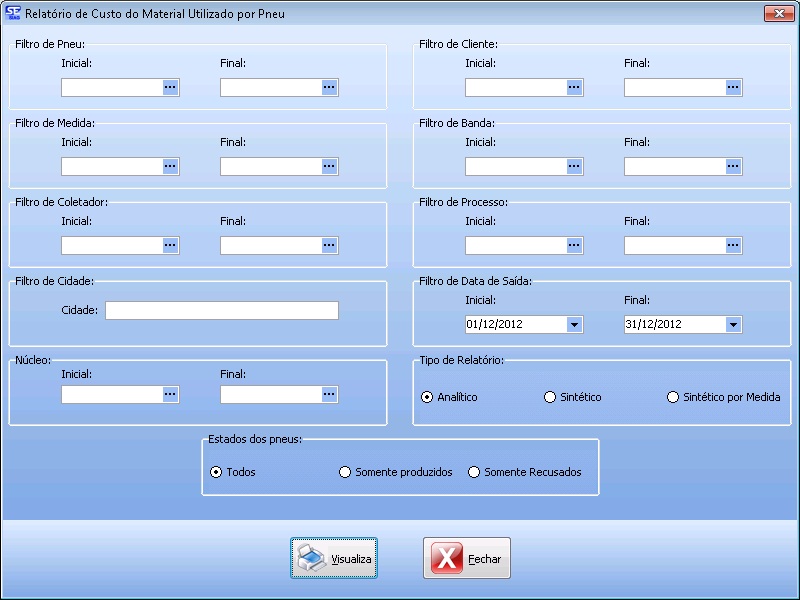This screenshot has height=600, width=800.
Task: Choose Sintético por Medida report type
Action: 673,397
